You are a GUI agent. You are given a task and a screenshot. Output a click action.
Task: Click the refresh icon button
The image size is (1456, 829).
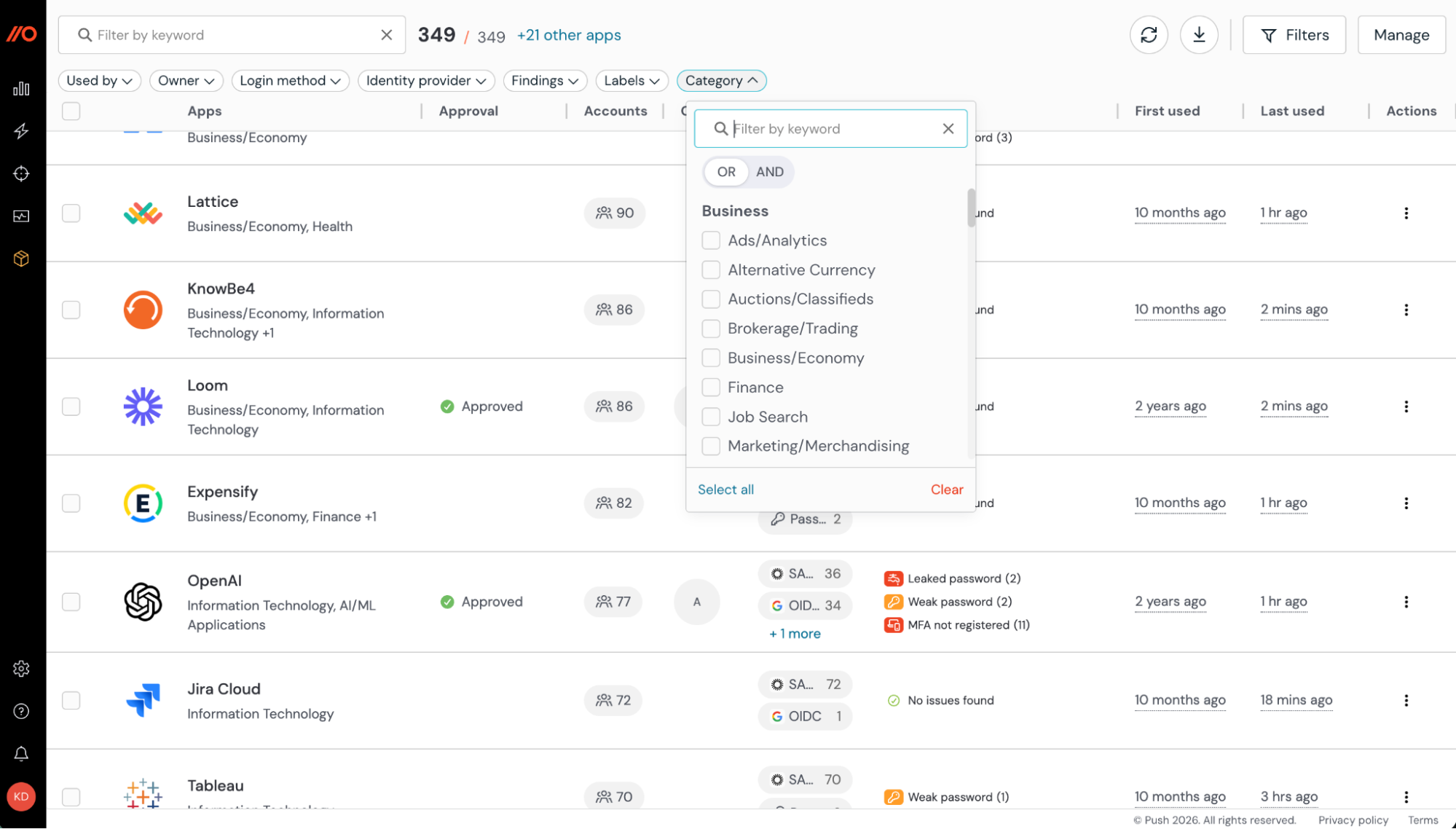(x=1149, y=35)
